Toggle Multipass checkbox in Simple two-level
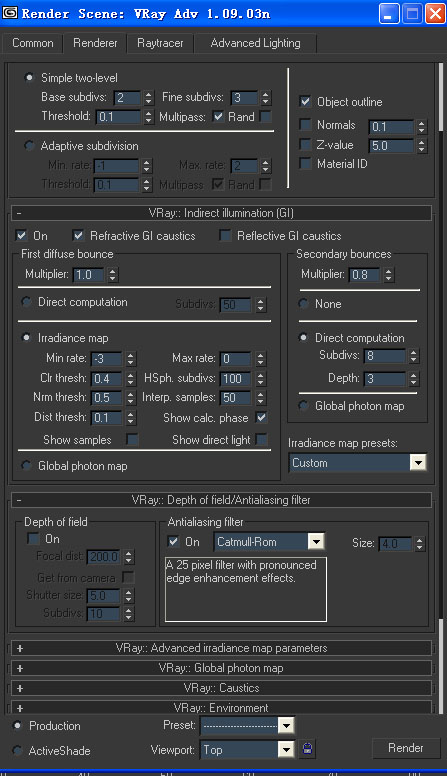This screenshot has width=447, height=776. click(218, 117)
